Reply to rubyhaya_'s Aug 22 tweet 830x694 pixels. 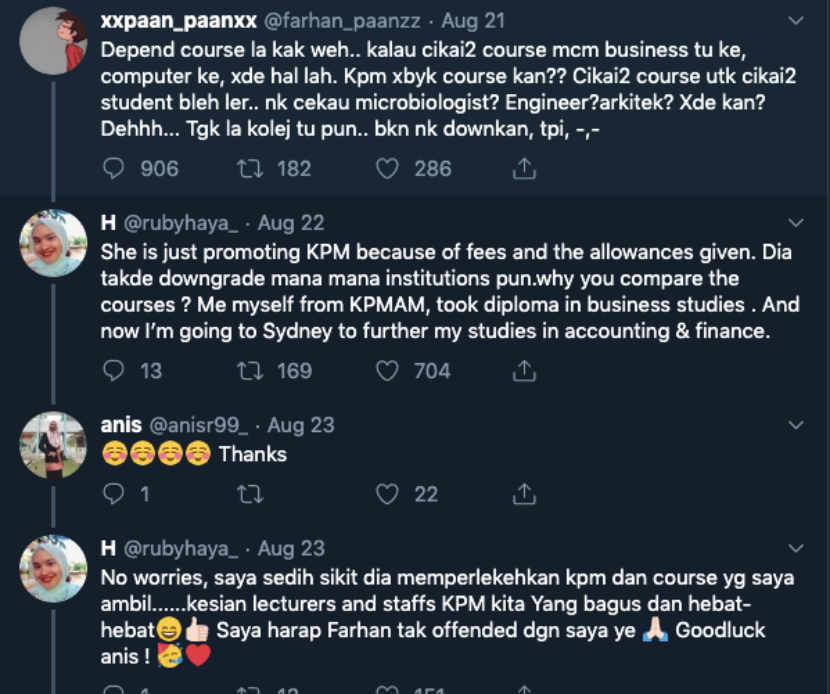click(x=115, y=371)
